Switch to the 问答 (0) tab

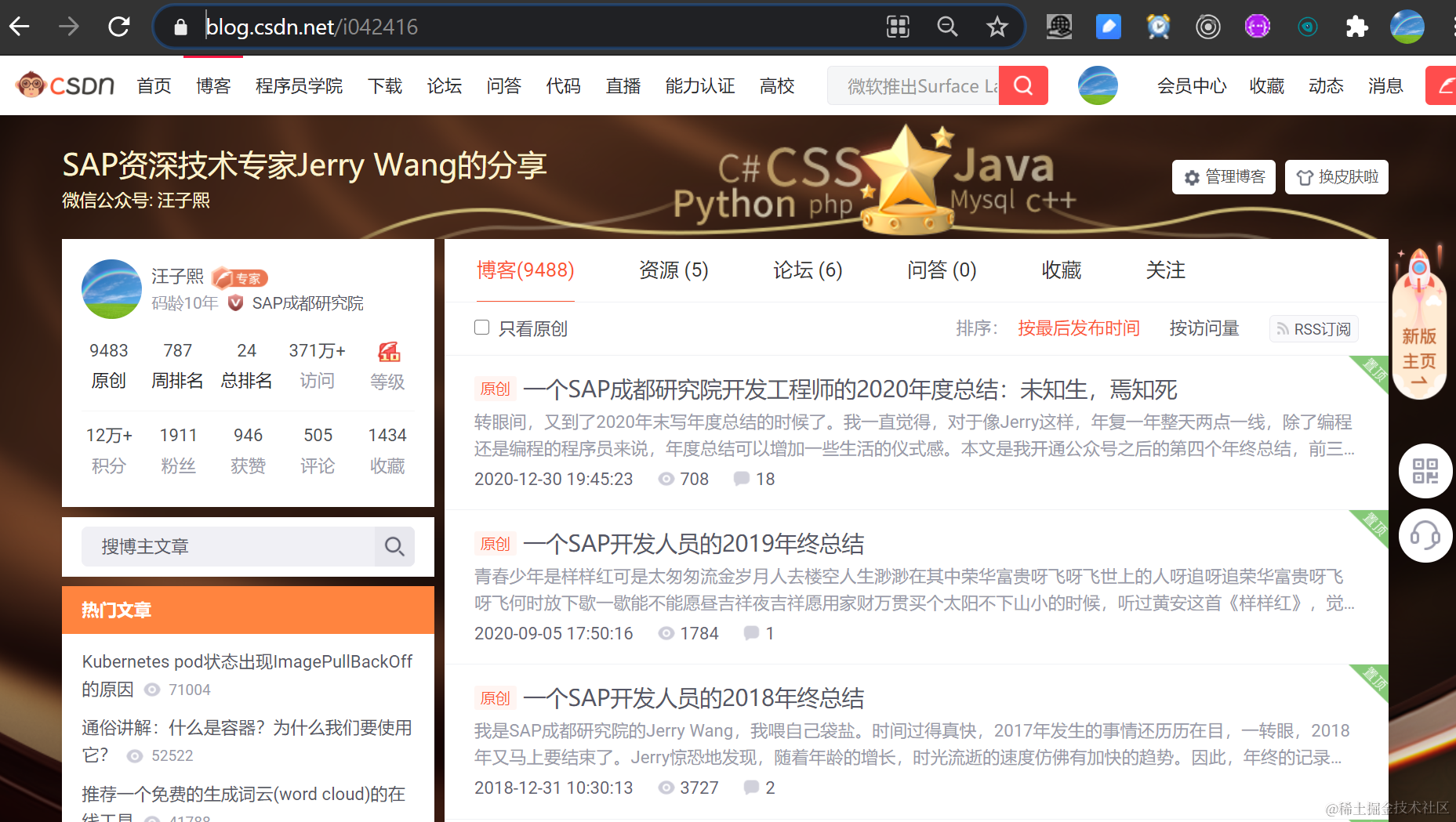942,270
